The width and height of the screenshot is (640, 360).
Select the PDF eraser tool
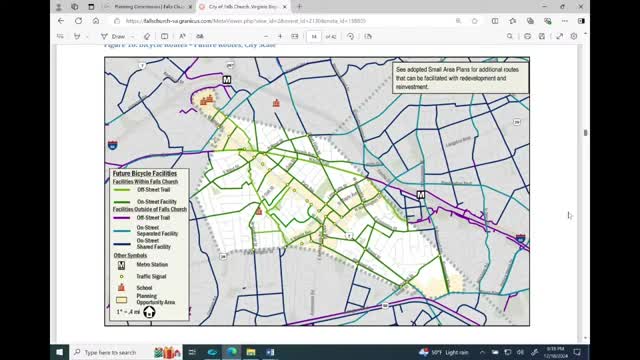click(147, 36)
